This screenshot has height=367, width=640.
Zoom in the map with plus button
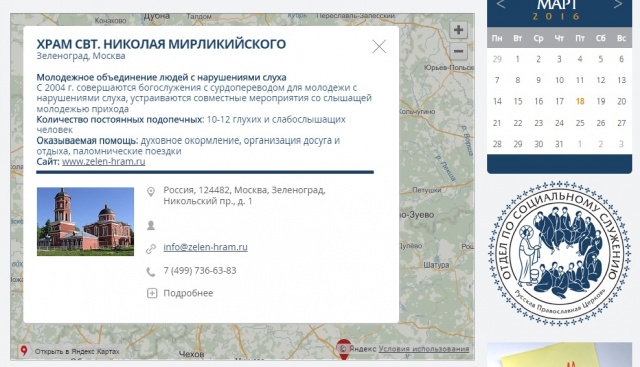coord(458,30)
